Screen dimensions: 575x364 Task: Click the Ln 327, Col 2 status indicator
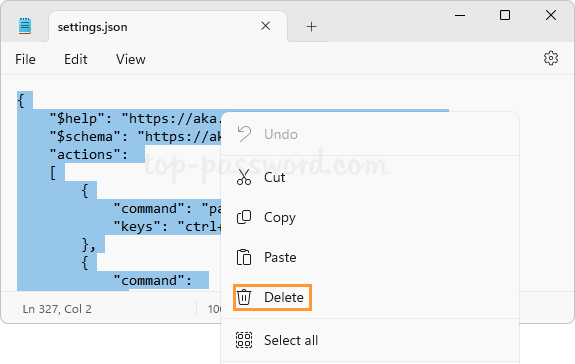57,309
